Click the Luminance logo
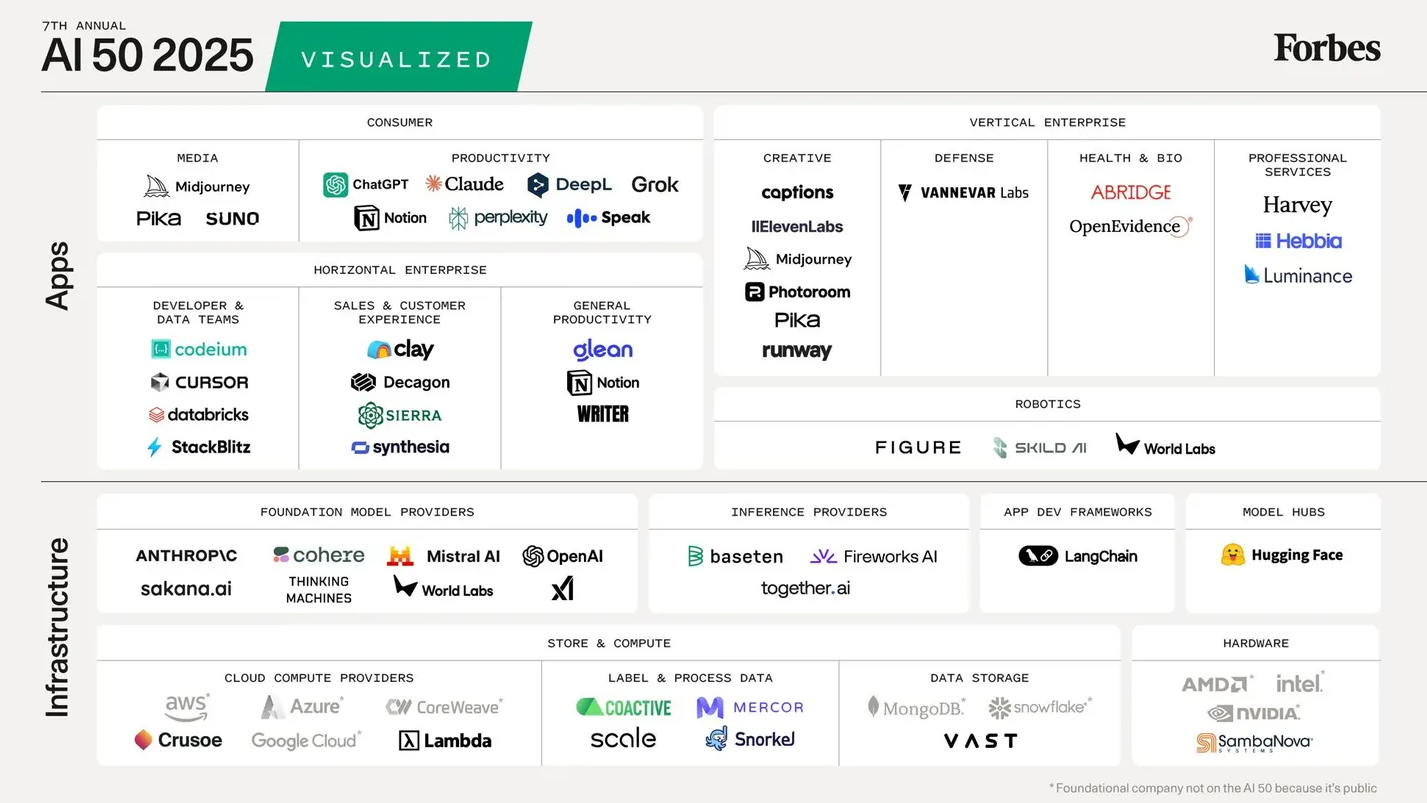This screenshot has width=1427, height=803. pyautogui.click(x=1298, y=275)
